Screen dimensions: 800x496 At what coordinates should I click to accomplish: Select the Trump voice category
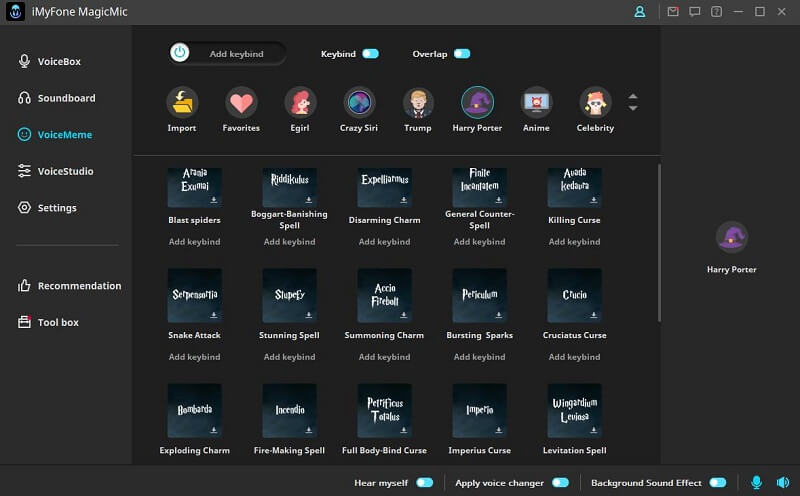click(418, 103)
